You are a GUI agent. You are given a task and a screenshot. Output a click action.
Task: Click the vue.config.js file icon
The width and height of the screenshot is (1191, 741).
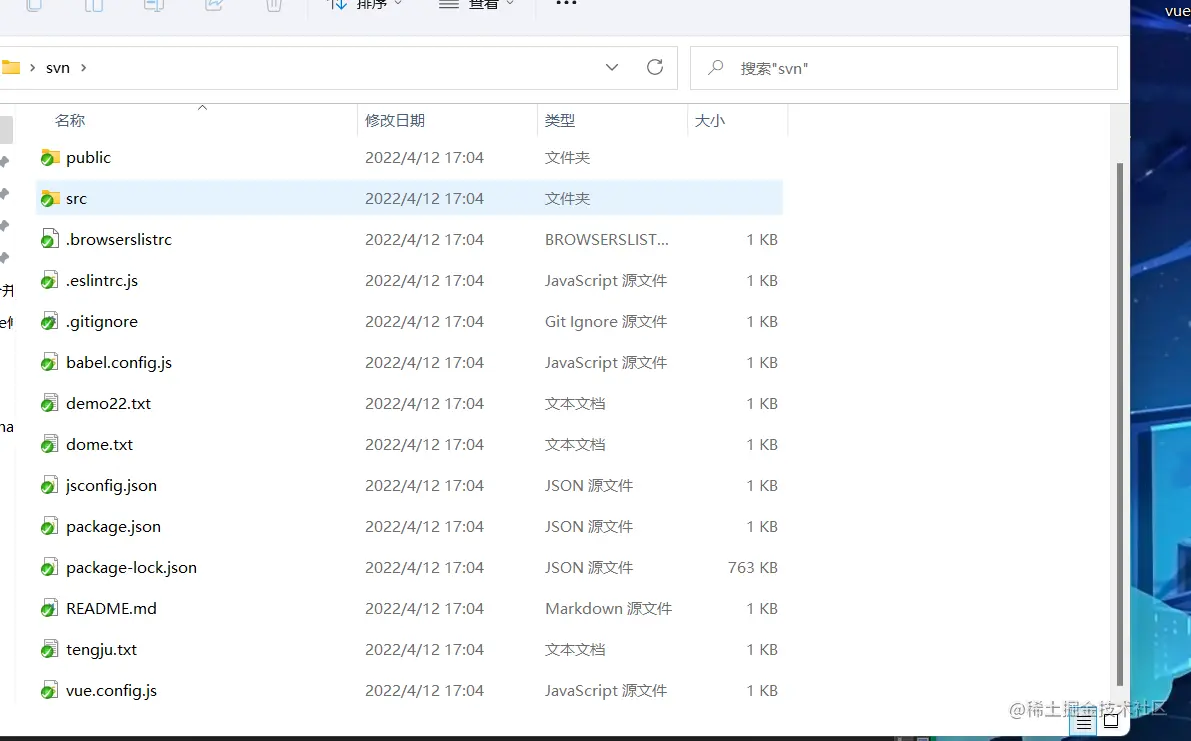49,690
